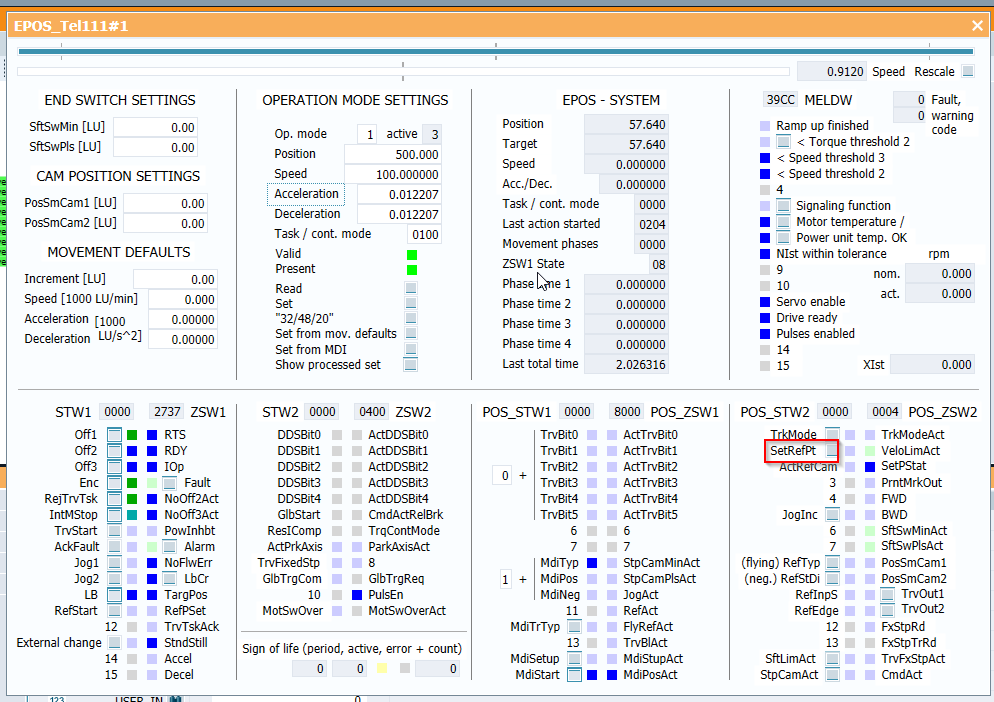This screenshot has height=702, width=994.
Task: Toggle the Enc enable checkbox
Action: pyautogui.click(x=114, y=483)
